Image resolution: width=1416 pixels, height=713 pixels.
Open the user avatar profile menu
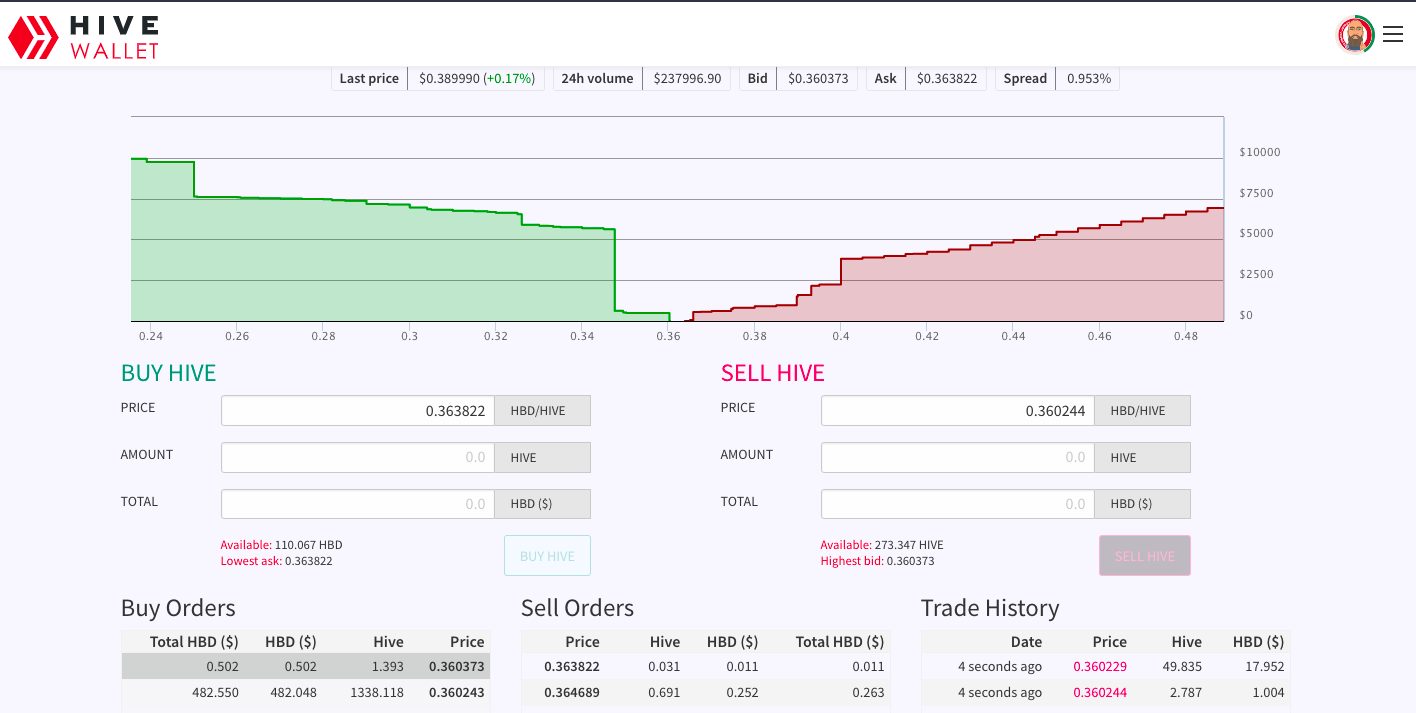[1355, 35]
